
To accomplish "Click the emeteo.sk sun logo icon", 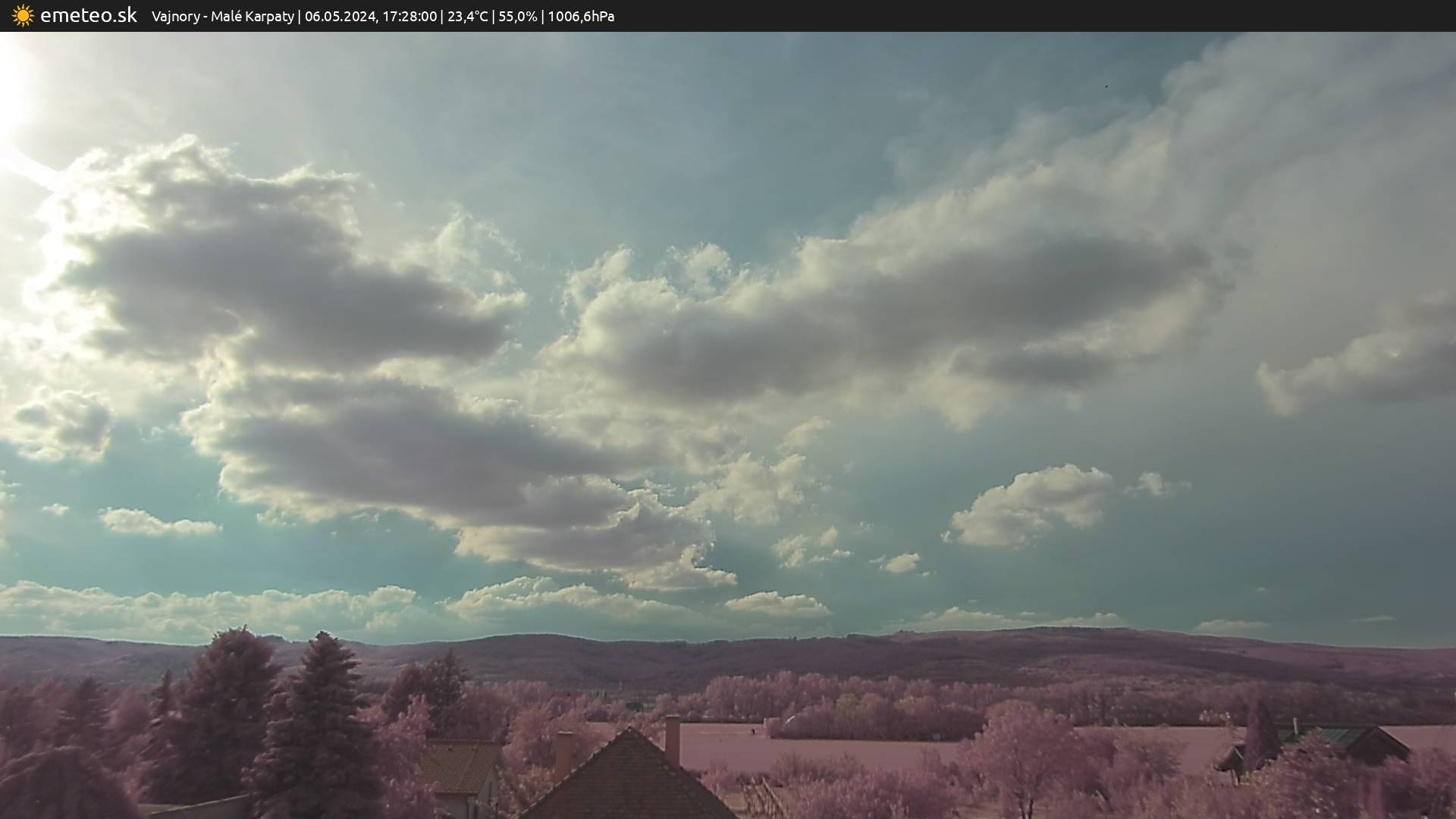I will pyautogui.click(x=23, y=16).
